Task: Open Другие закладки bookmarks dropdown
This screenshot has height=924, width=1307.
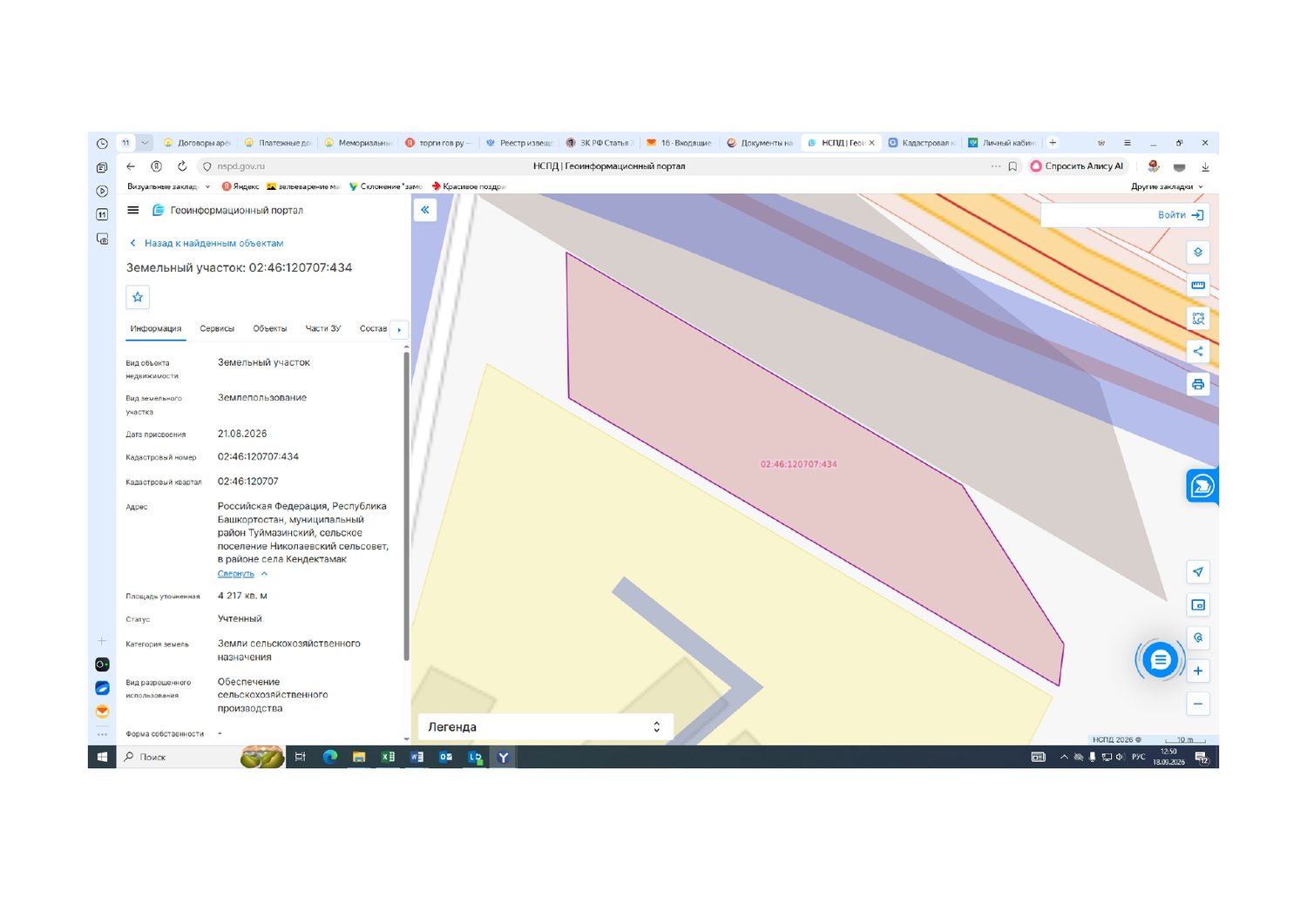Action: click(x=1167, y=186)
